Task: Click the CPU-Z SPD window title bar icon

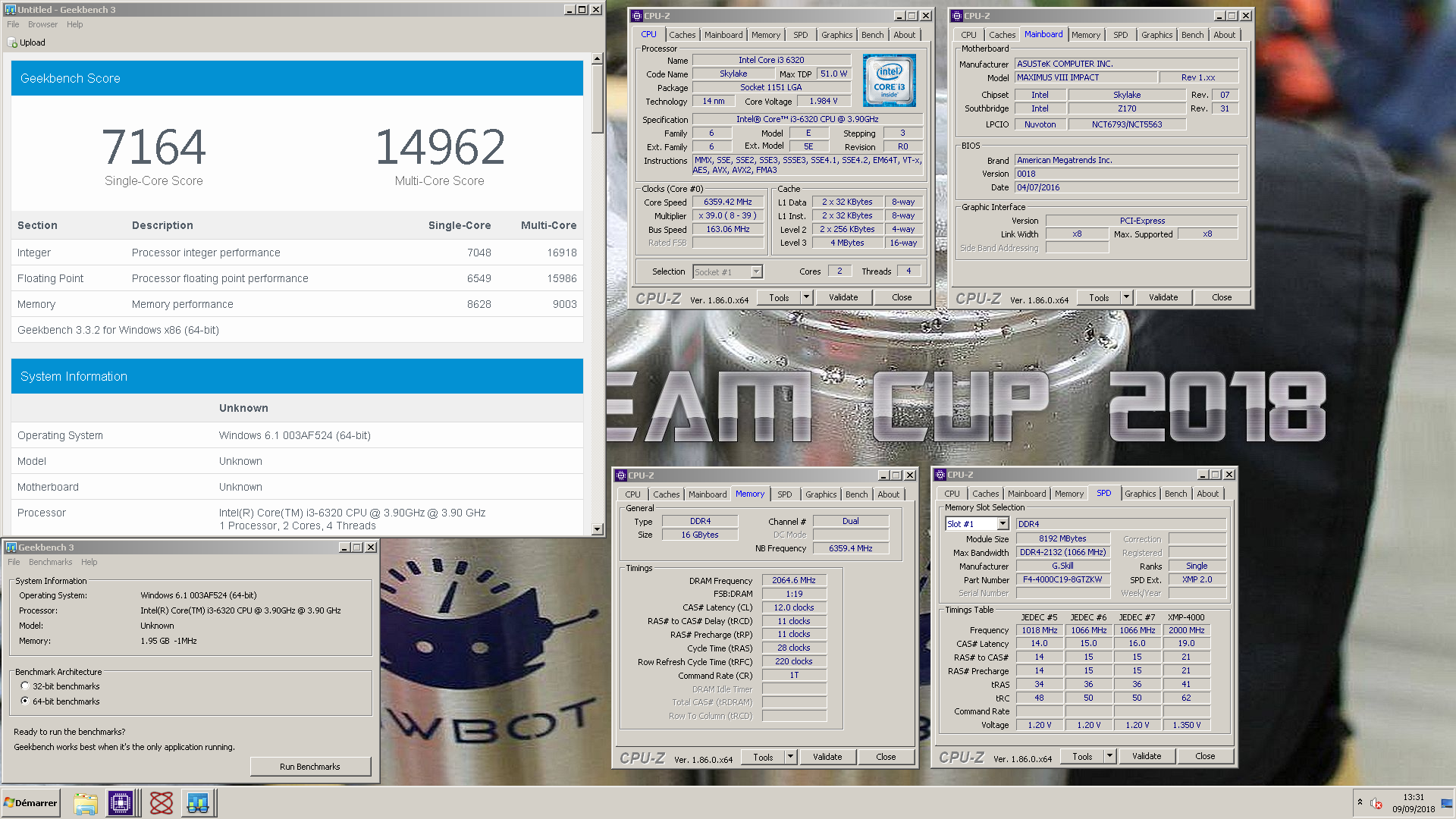Action: tap(940, 475)
